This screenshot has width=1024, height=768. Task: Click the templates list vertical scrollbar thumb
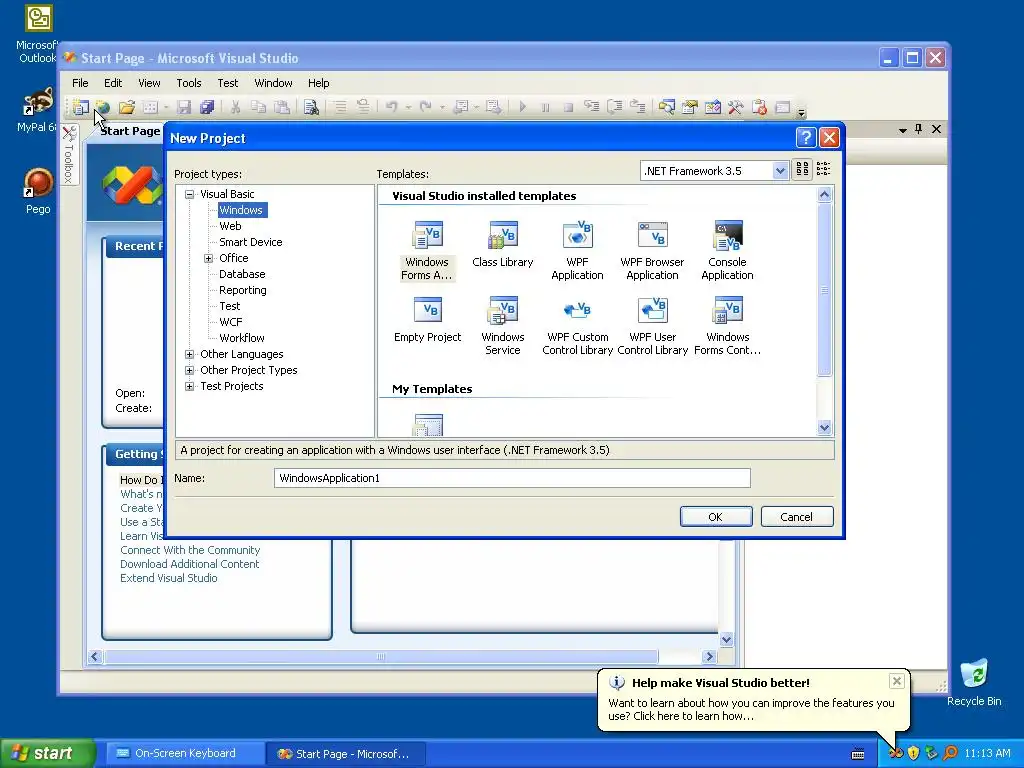pos(824,290)
